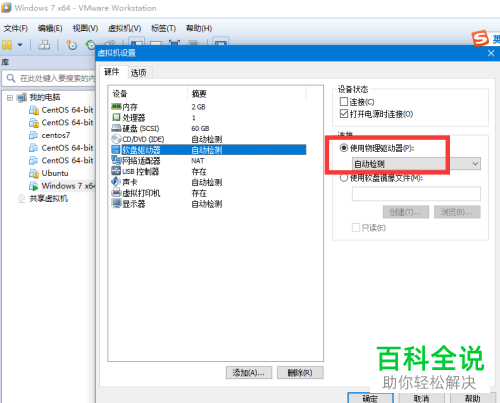Toggle 打开电源时连接(O) checkbox

click(344, 114)
